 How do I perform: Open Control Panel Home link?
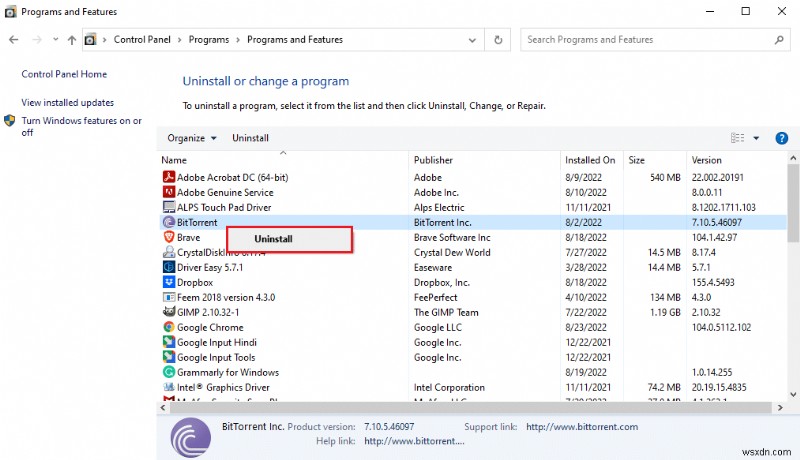tap(64, 74)
